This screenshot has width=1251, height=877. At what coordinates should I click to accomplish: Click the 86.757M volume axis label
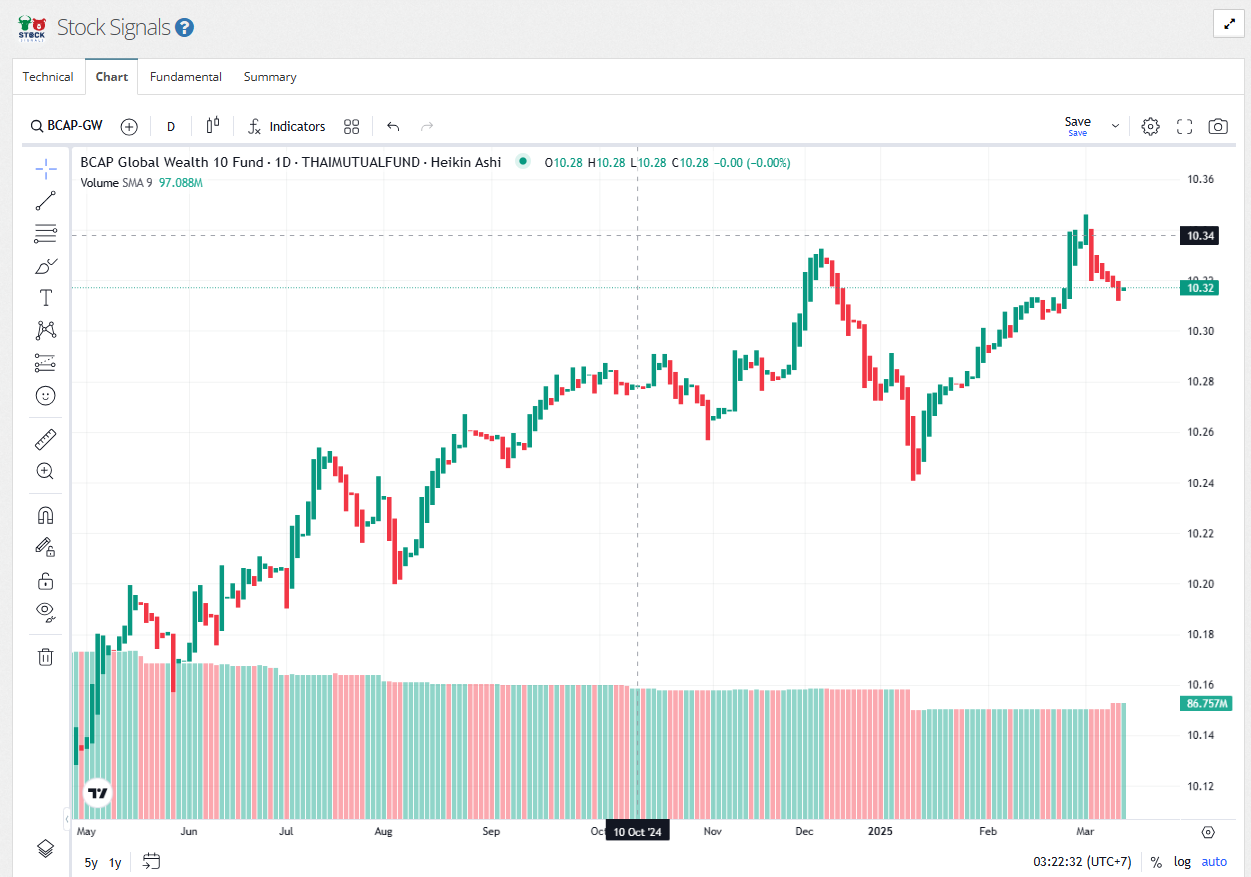tap(1206, 704)
